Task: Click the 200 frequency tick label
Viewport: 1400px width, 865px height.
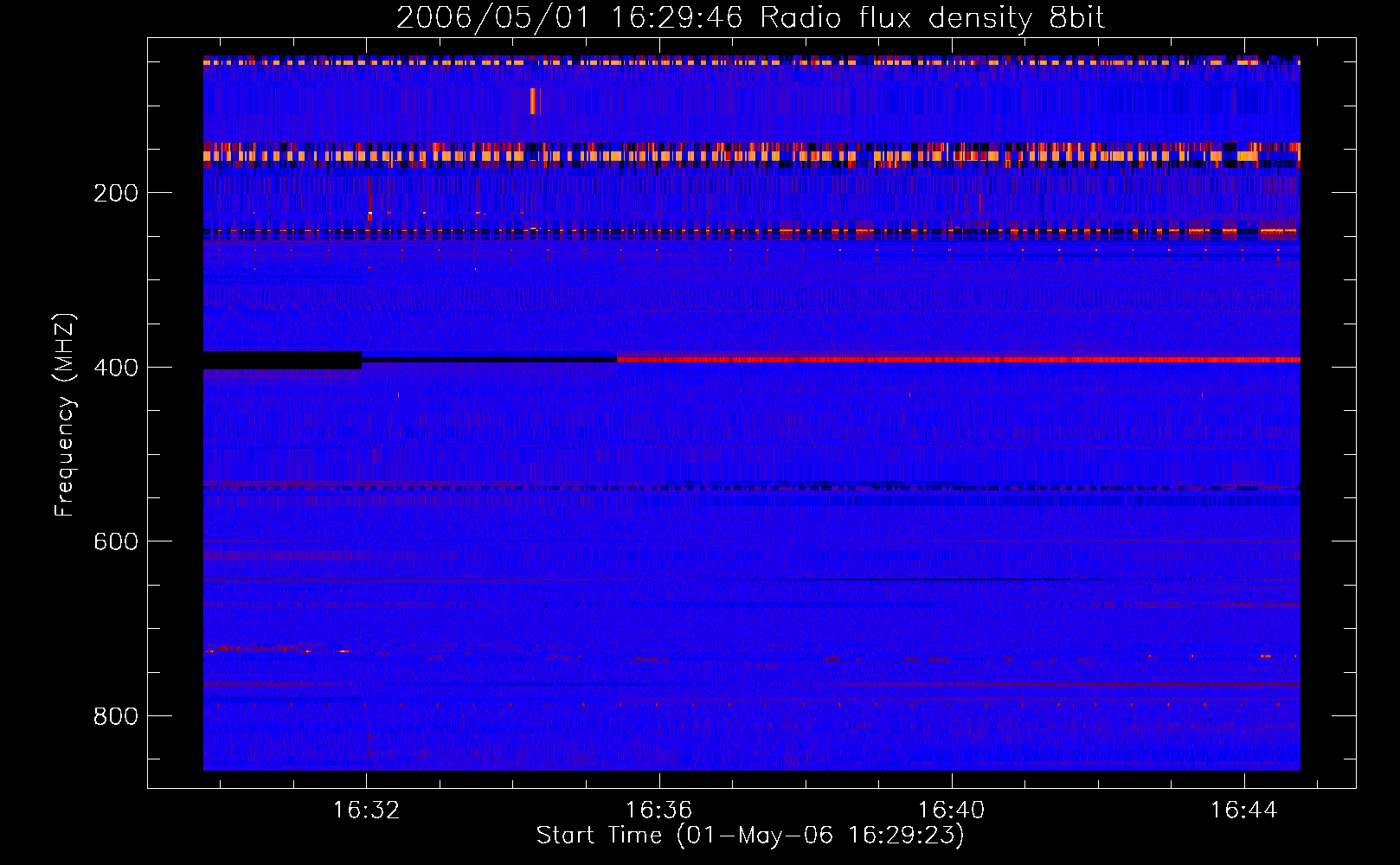Action: 116,193
